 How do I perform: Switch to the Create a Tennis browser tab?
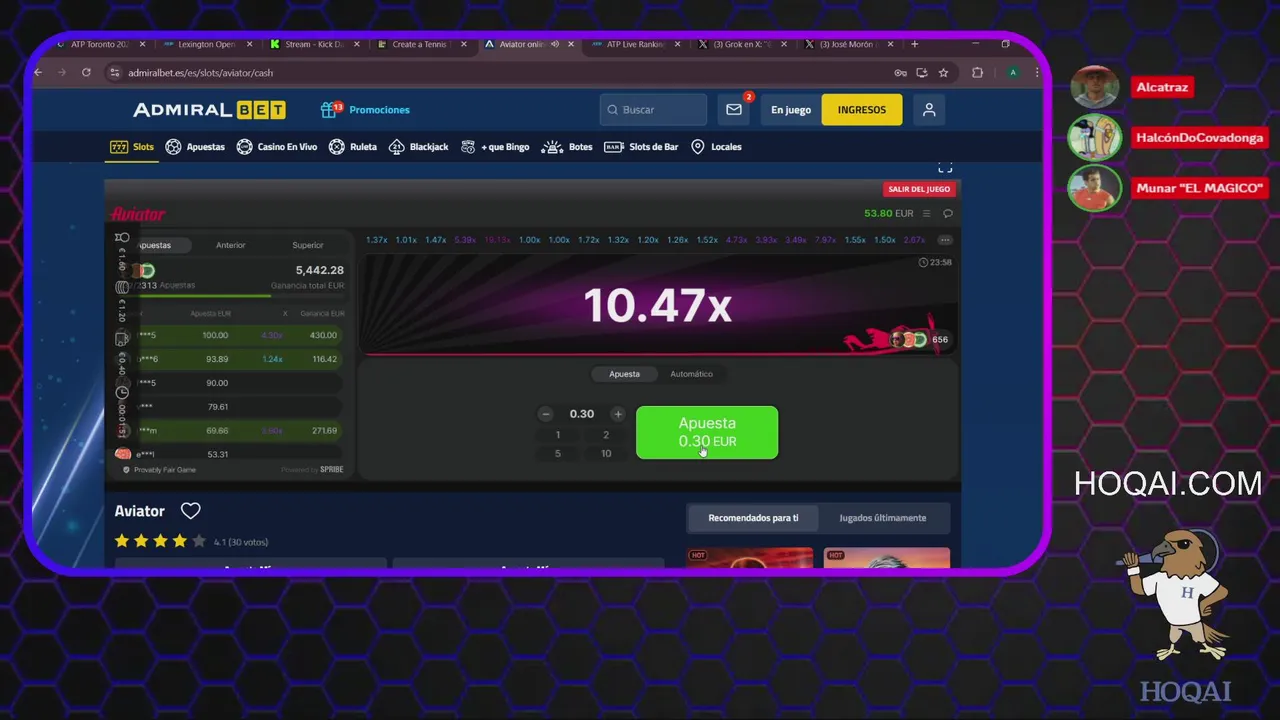[x=420, y=44]
